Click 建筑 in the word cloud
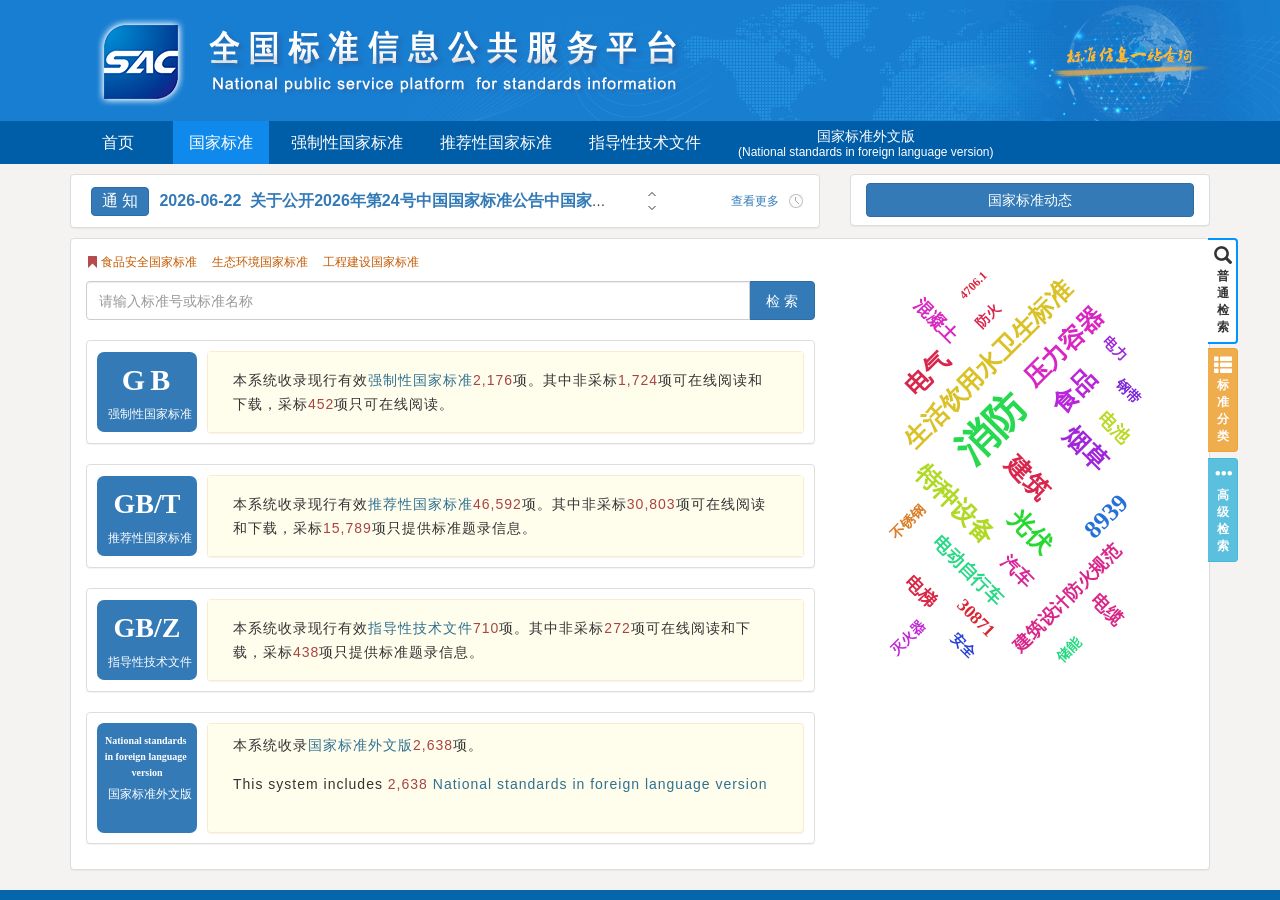Viewport: 1280px width, 900px height. point(1027,478)
